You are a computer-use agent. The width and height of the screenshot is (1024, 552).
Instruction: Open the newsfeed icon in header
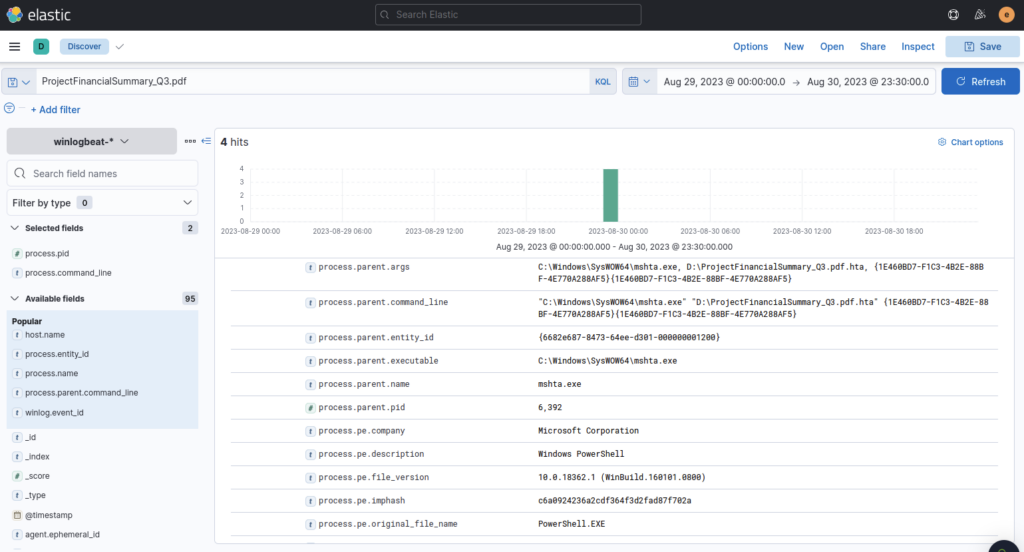point(980,14)
